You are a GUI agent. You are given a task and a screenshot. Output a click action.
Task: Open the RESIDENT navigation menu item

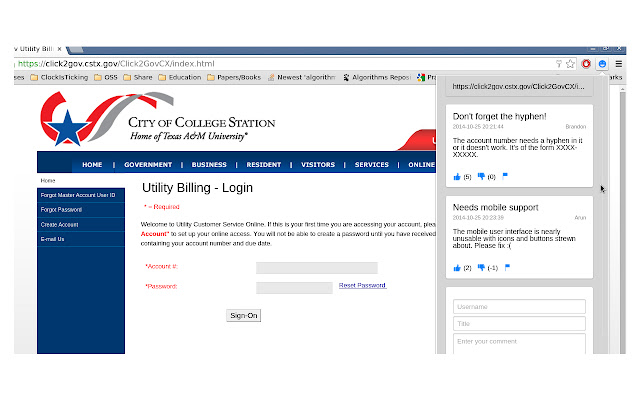click(264, 164)
